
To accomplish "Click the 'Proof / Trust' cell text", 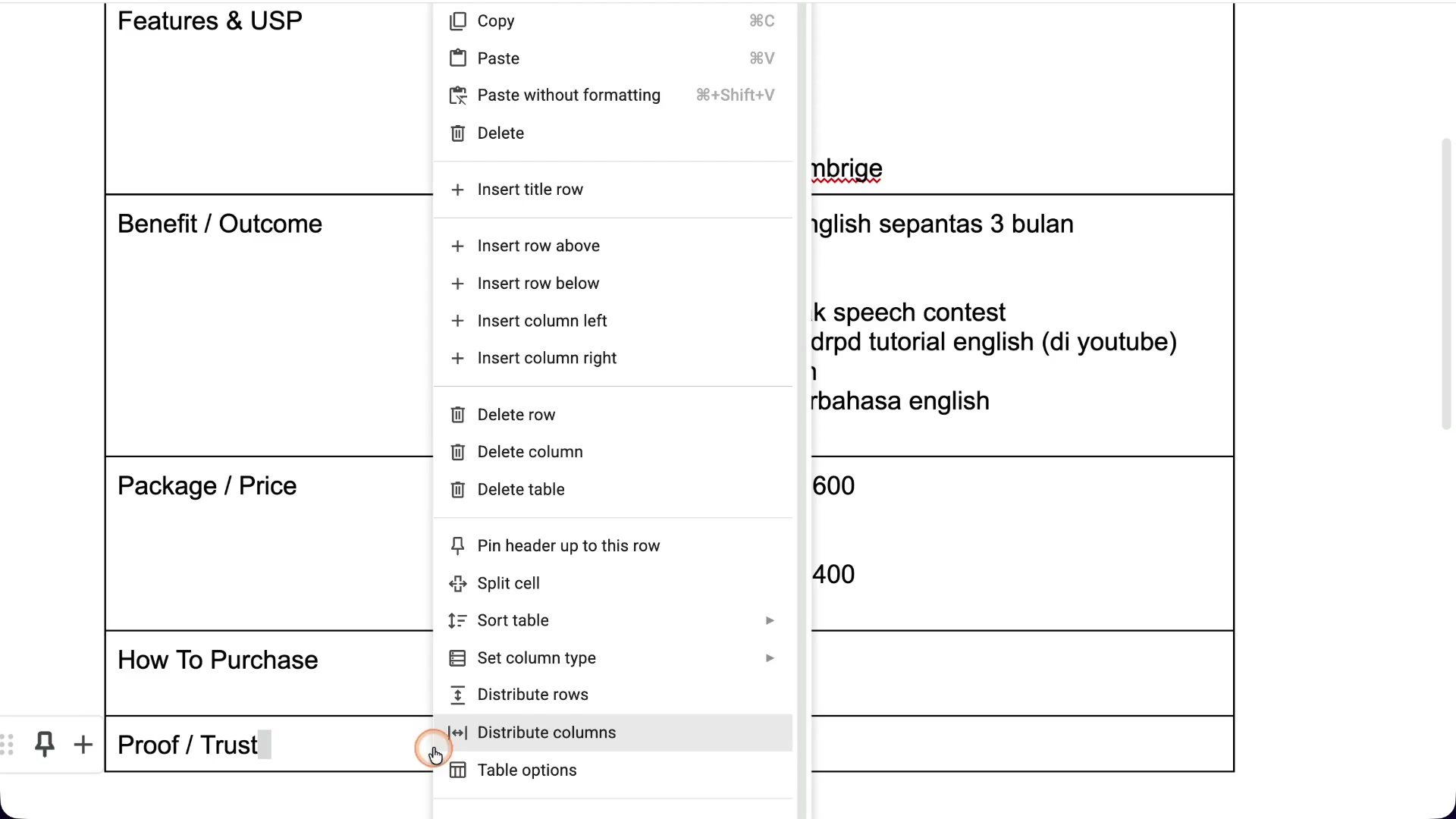I will [x=188, y=745].
